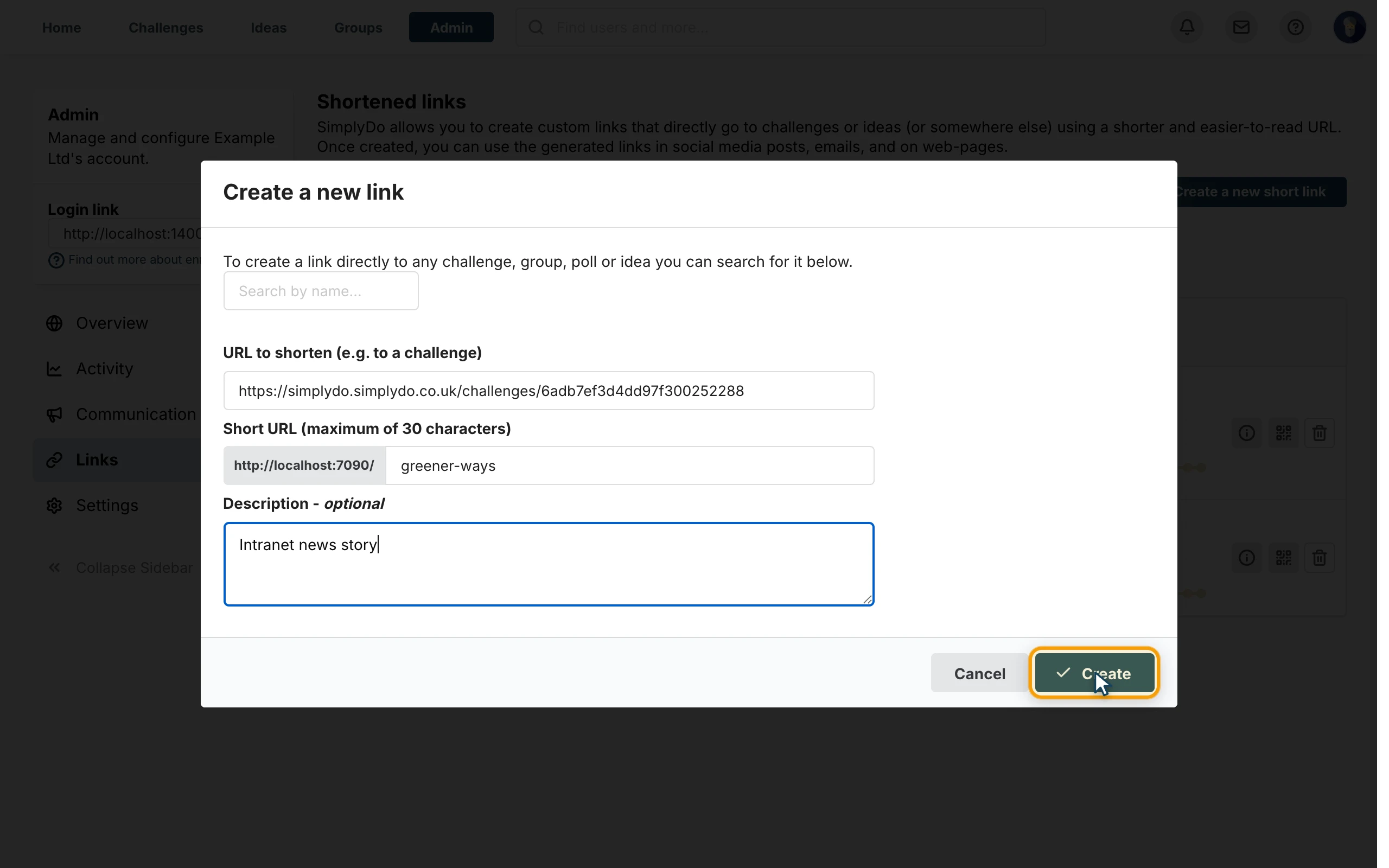Grab the Description textarea resize handle
Viewport: 1389px width, 868px height.
866,599
